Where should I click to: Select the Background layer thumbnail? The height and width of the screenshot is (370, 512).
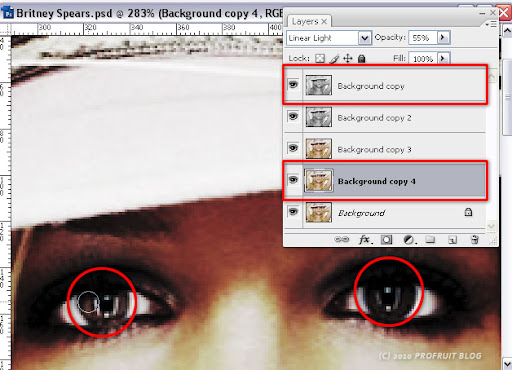pos(319,212)
